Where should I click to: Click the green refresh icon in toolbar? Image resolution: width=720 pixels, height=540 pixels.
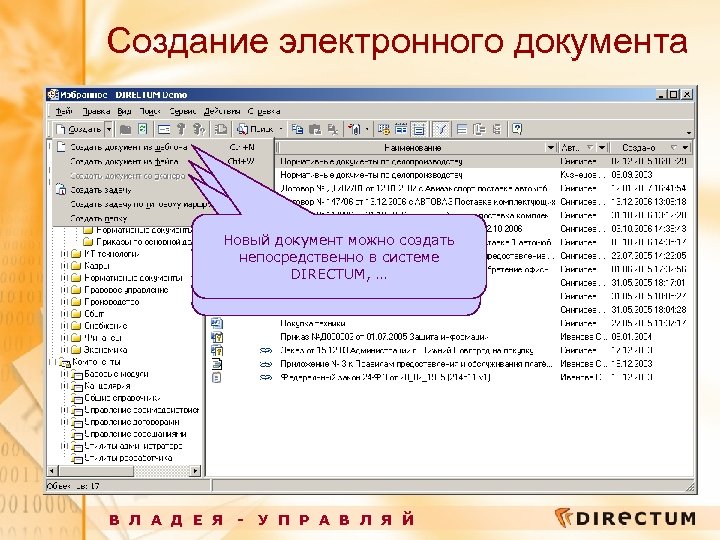pyautogui.click(x=143, y=129)
